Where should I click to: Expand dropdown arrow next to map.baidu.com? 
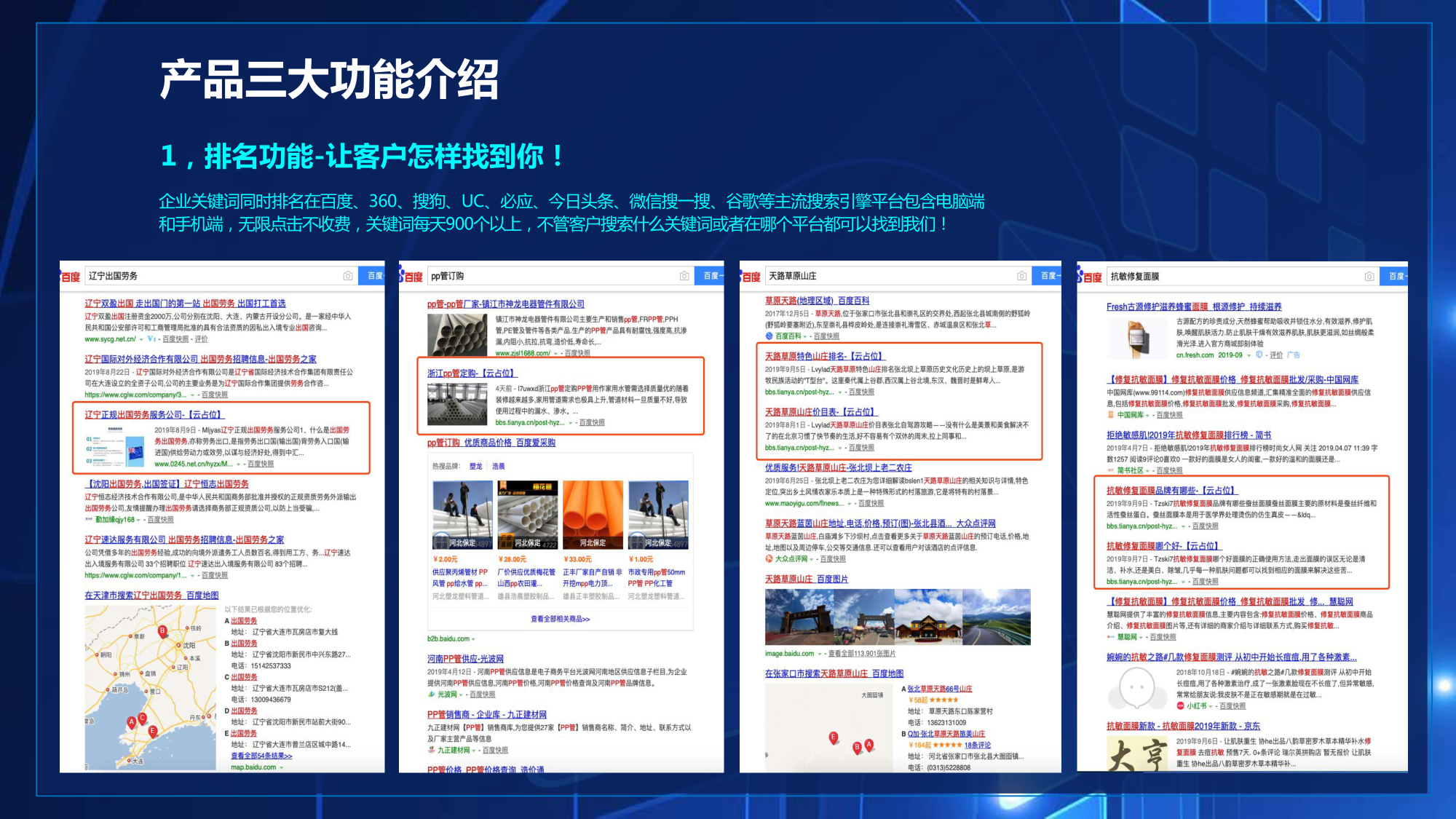281,767
